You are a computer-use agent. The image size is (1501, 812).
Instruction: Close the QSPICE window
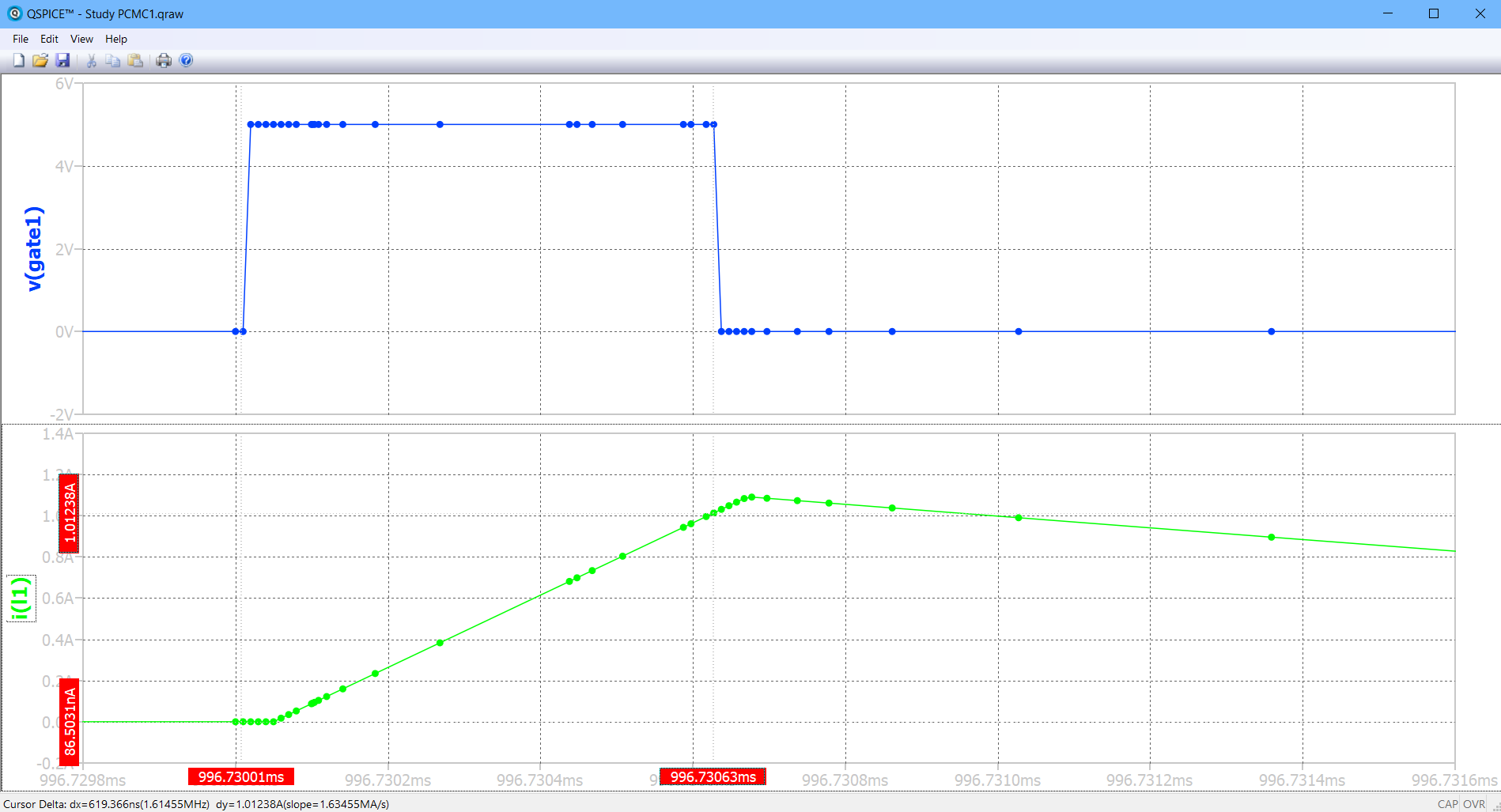coord(1480,13)
